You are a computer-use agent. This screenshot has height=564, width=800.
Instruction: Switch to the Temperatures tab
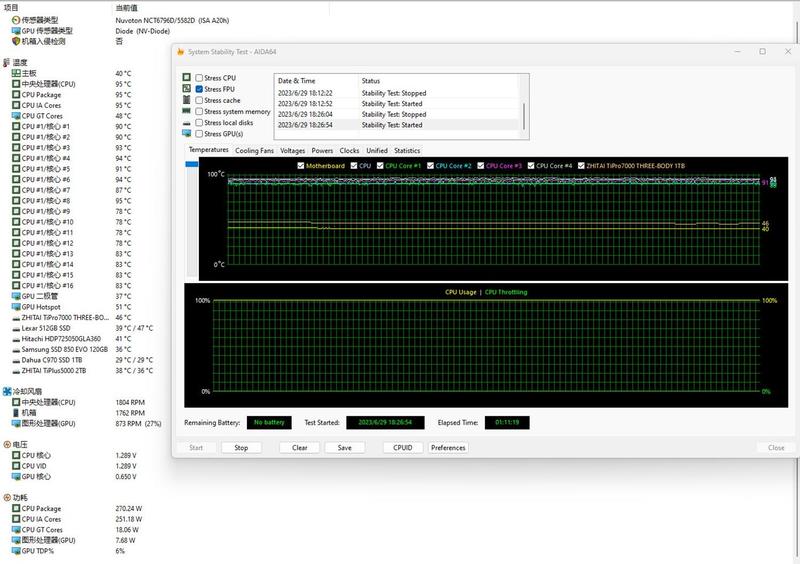[208, 150]
